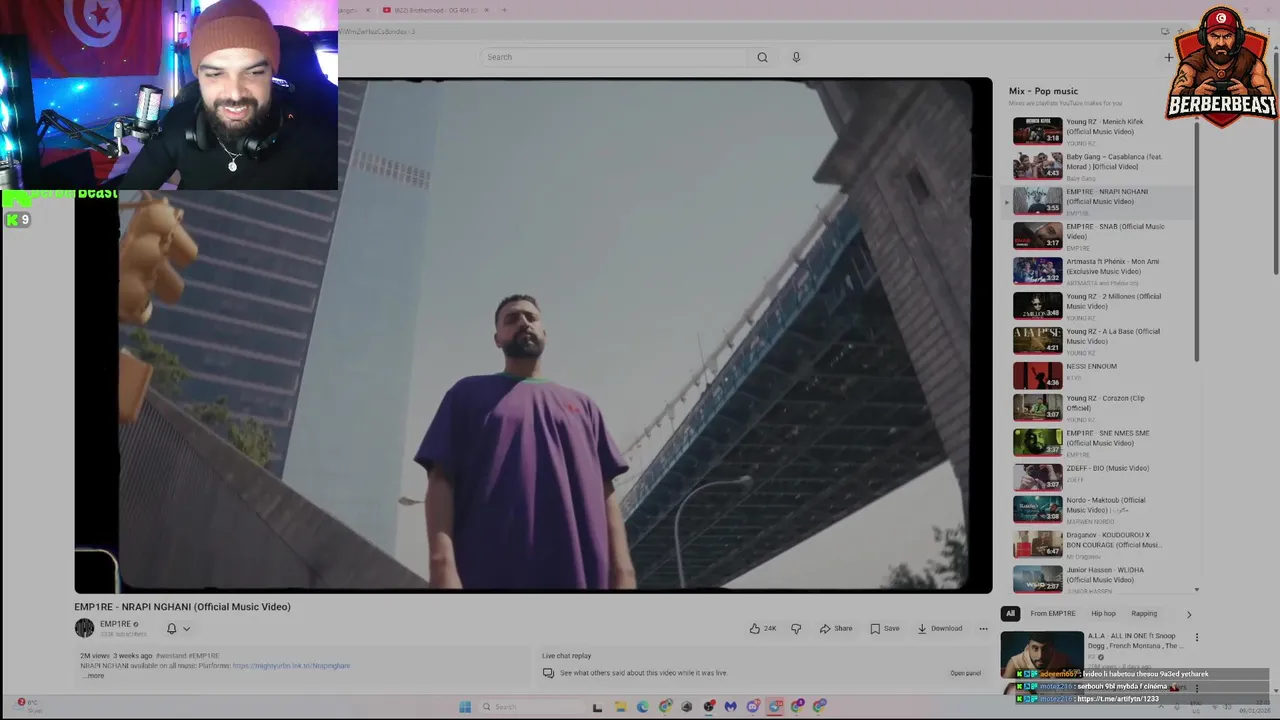
Task: Click inside the YouTube Search field
Action: pos(615,57)
